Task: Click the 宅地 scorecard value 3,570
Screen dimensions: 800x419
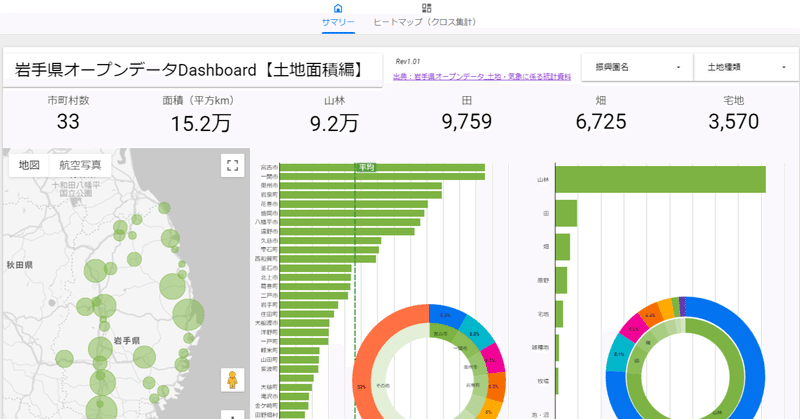Action: (734, 122)
